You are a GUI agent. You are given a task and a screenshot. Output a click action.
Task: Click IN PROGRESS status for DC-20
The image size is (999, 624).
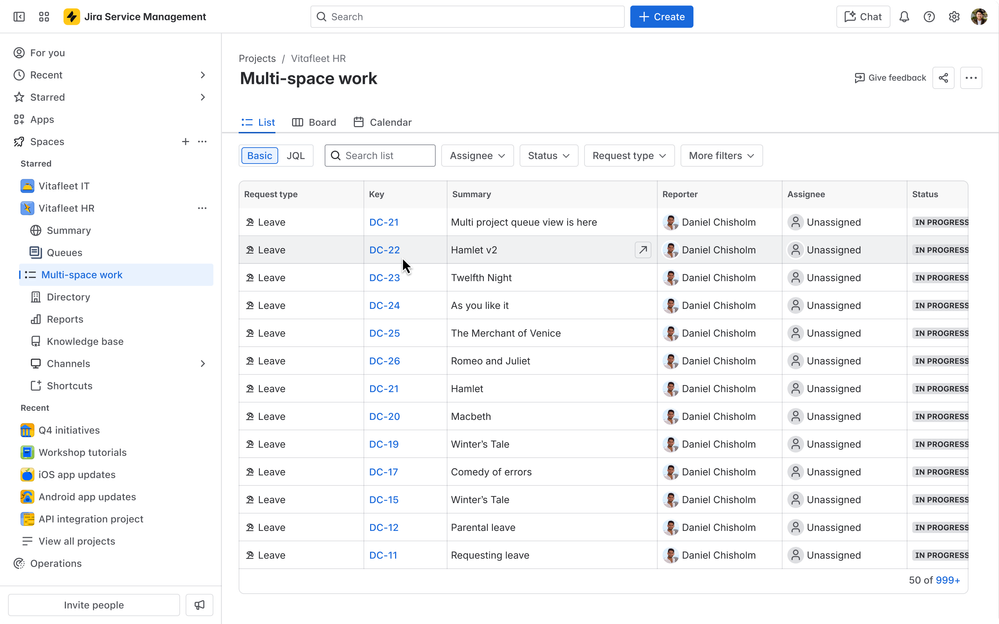(940, 417)
